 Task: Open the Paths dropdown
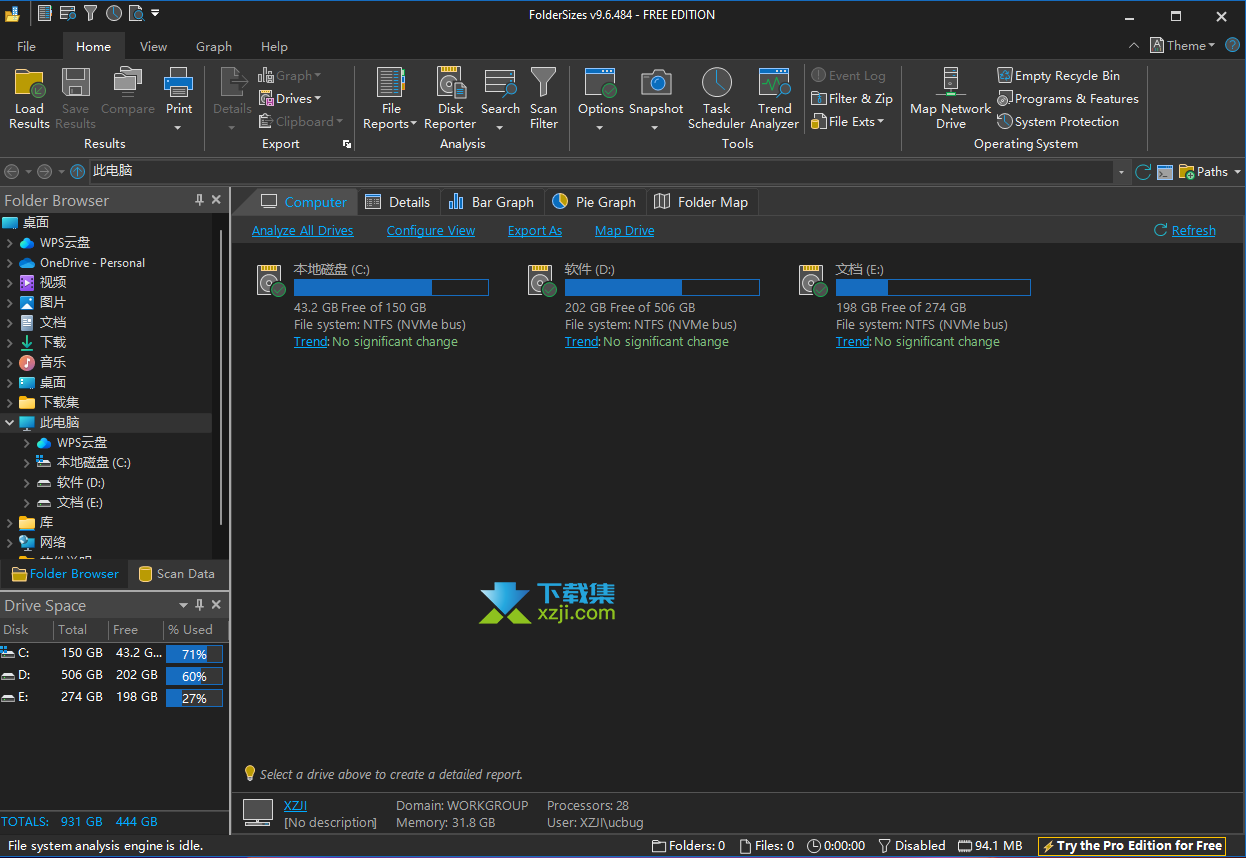click(1210, 172)
